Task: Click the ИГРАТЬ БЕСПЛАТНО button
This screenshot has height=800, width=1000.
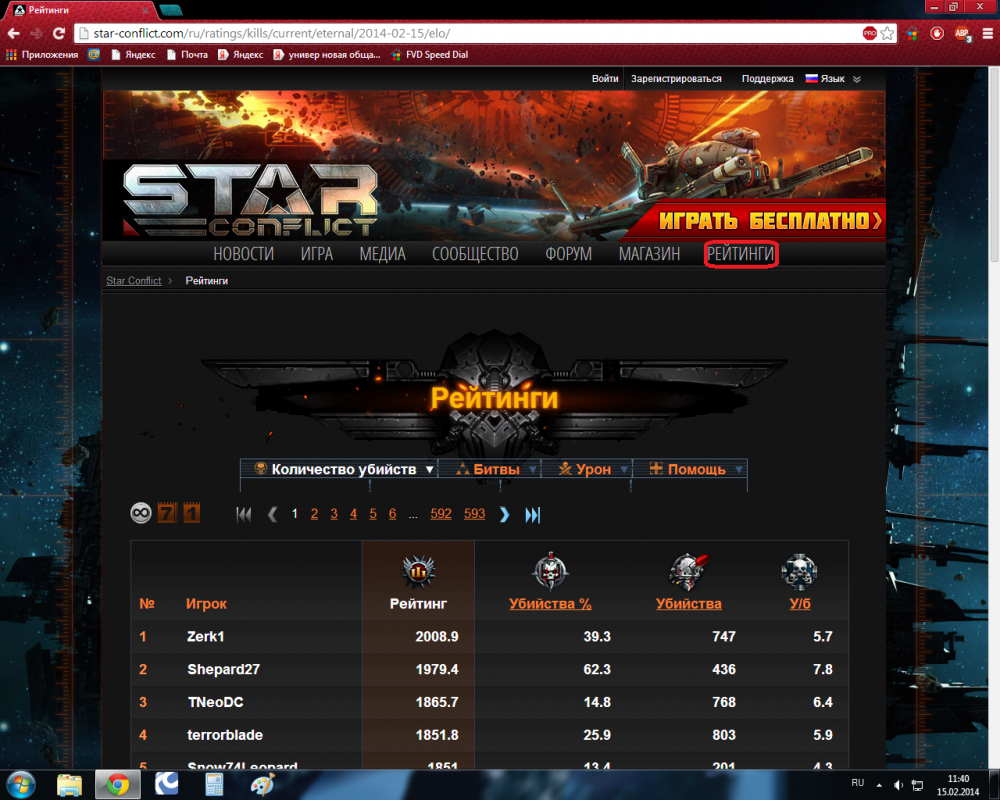Action: (769, 220)
